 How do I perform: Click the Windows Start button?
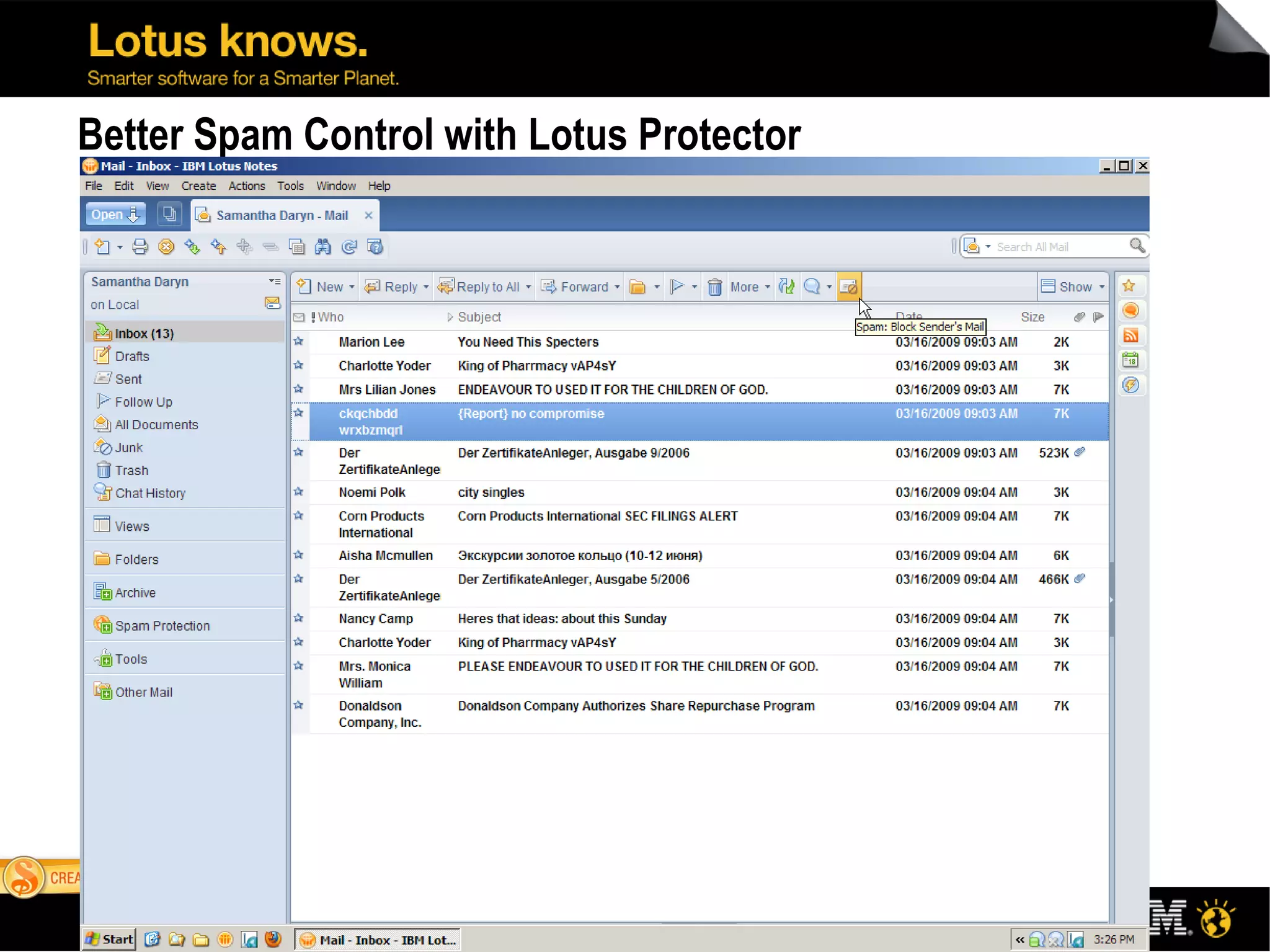click(x=109, y=939)
